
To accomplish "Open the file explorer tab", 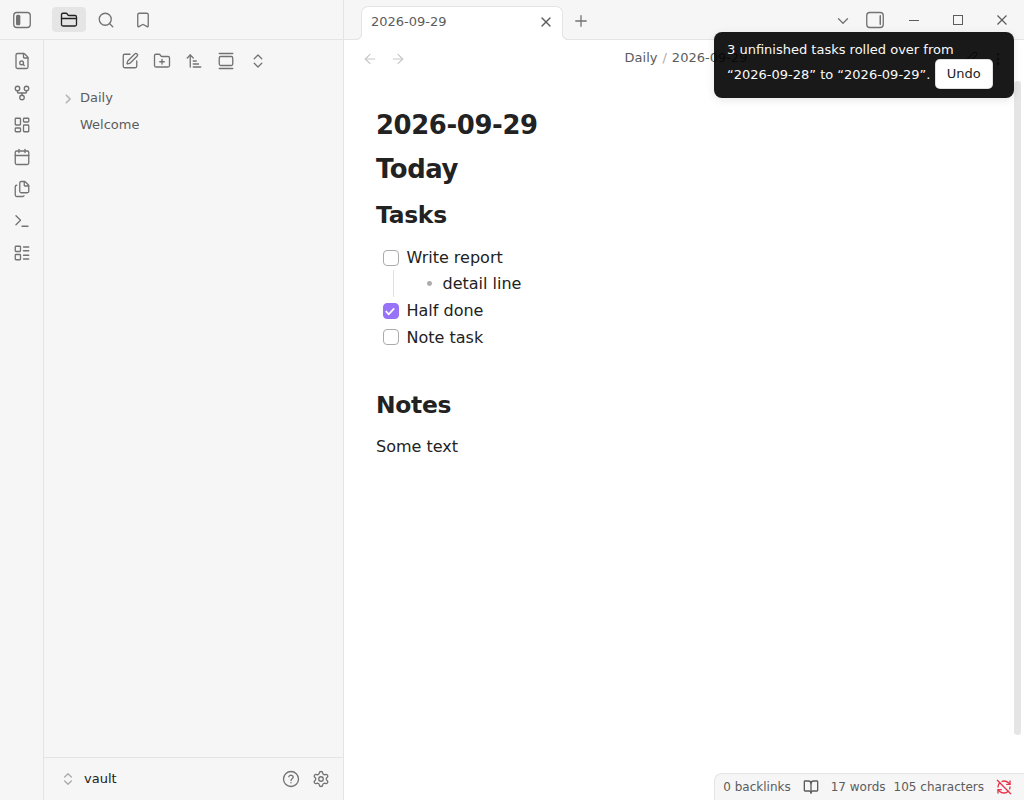I will [x=69, y=20].
